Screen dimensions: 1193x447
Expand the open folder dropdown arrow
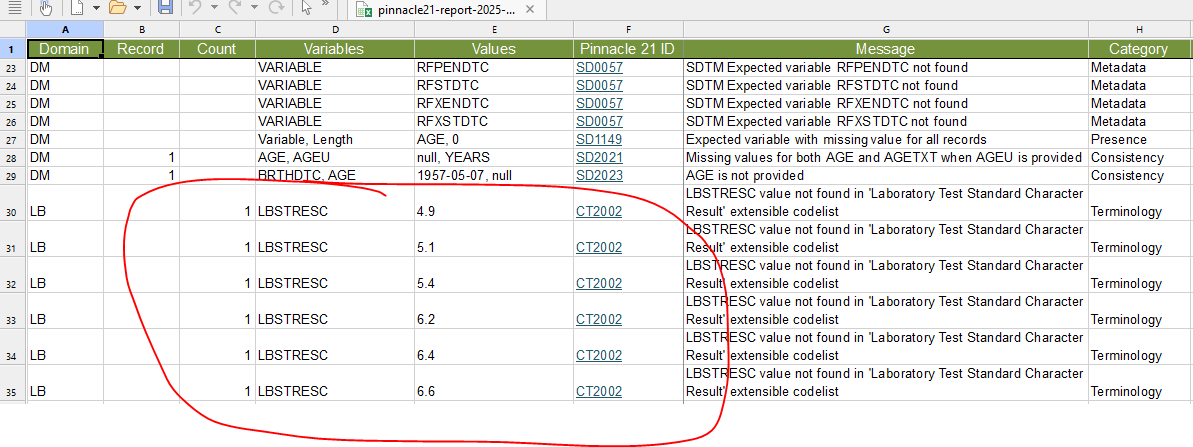click(137, 8)
